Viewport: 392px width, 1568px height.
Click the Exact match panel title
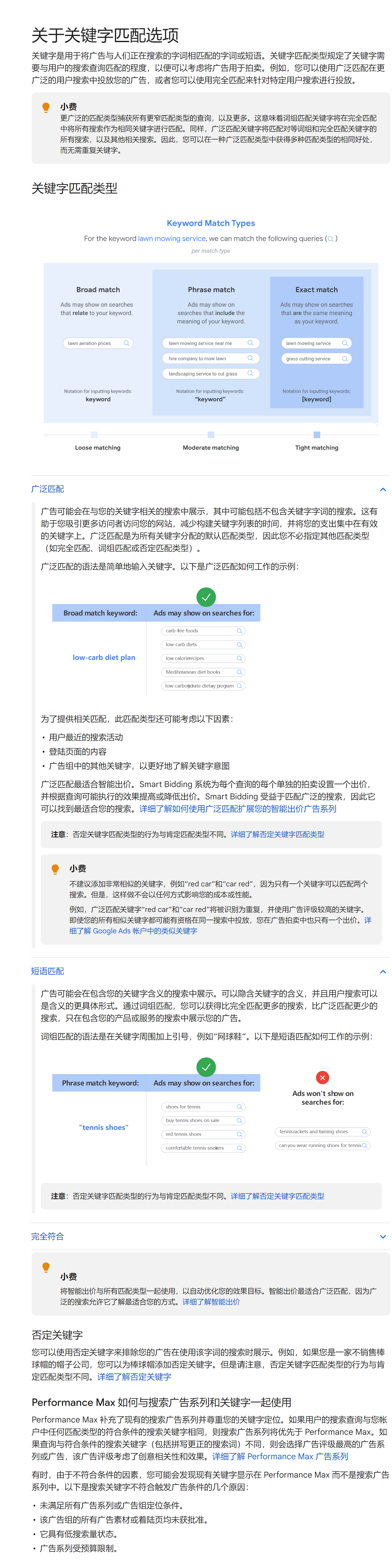316,290
